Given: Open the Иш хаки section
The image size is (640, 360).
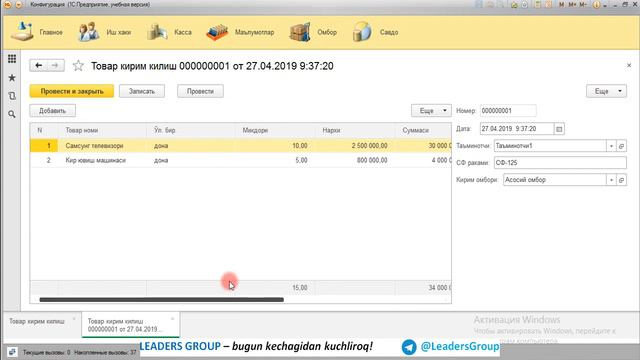Looking at the screenshot, I should [104, 32].
